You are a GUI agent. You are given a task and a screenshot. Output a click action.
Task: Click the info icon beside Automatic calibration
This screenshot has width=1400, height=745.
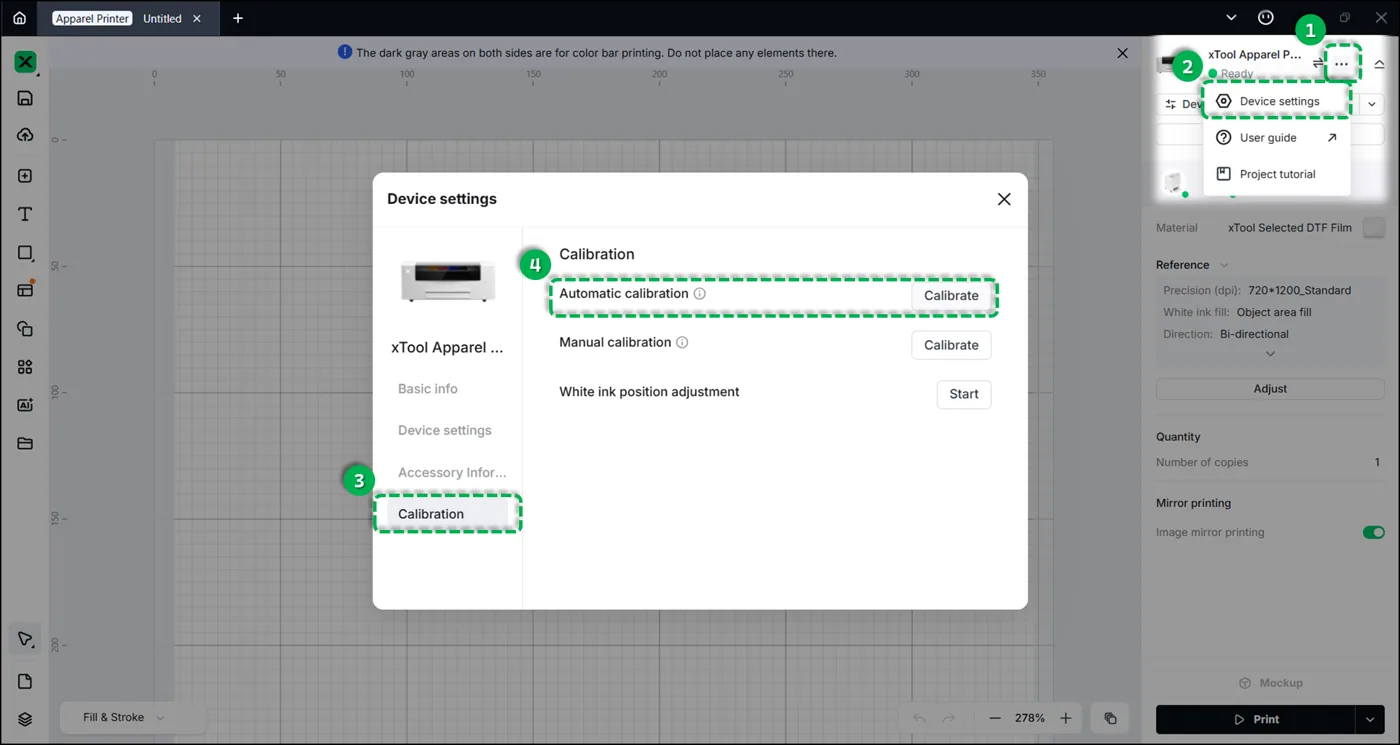pyautogui.click(x=700, y=294)
